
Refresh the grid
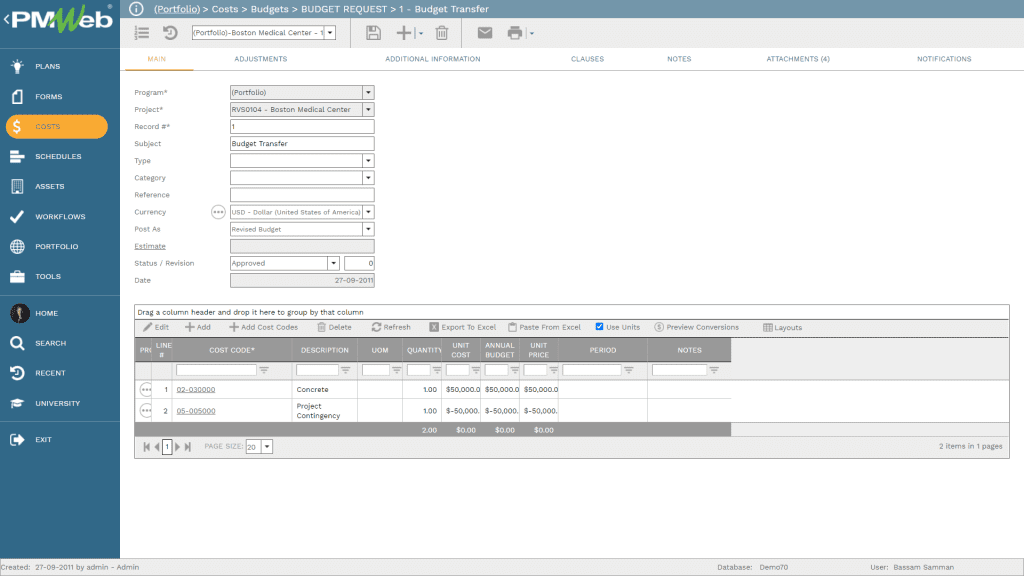click(x=391, y=327)
